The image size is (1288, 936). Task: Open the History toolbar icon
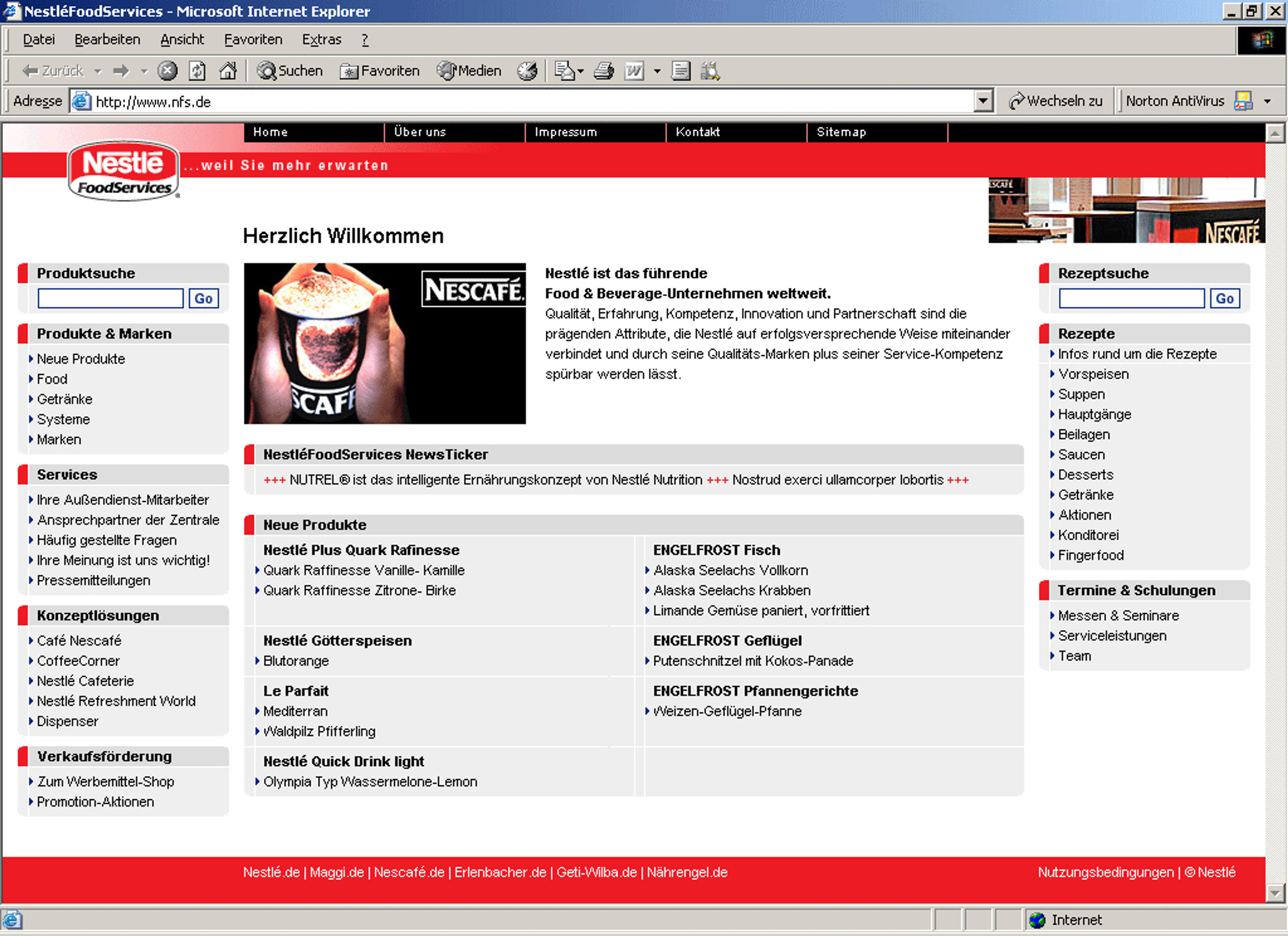pyautogui.click(x=527, y=71)
